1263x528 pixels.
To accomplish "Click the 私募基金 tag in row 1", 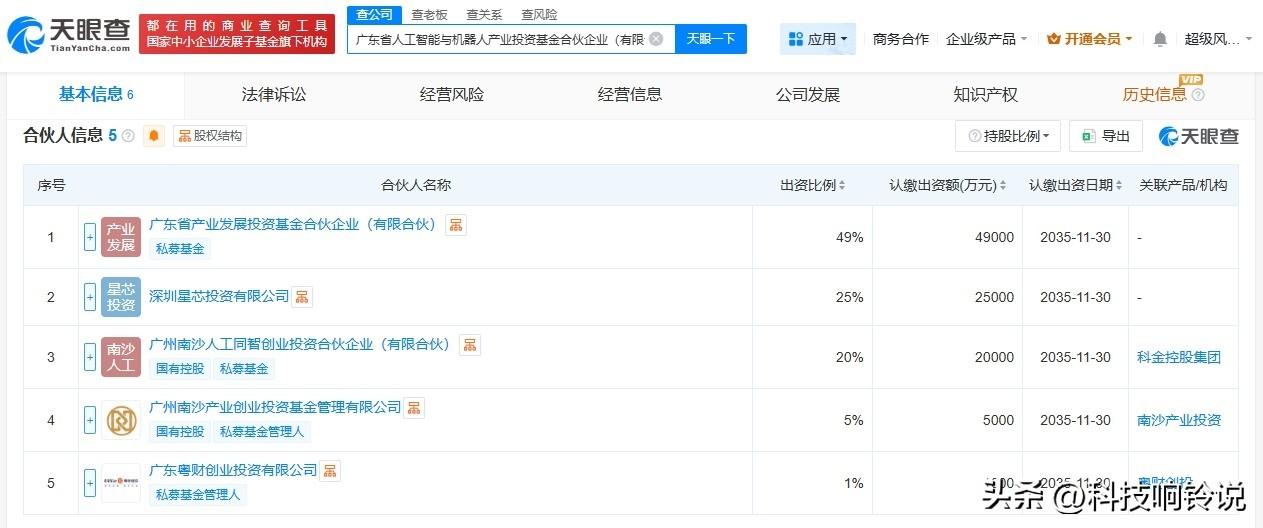I will pyautogui.click(x=180, y=249).
